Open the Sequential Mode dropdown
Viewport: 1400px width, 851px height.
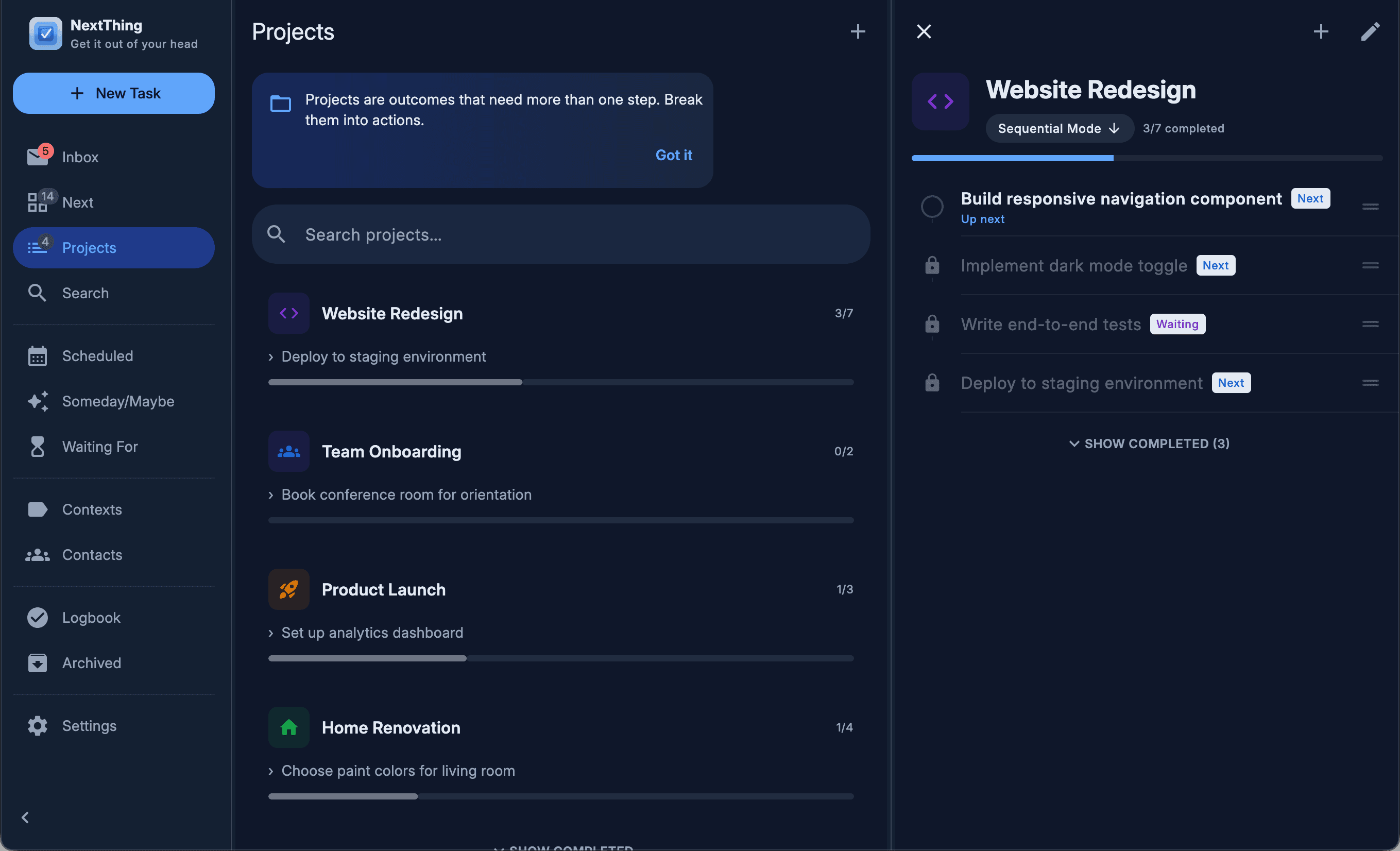pyautogui.click(x=1058, y=128)
